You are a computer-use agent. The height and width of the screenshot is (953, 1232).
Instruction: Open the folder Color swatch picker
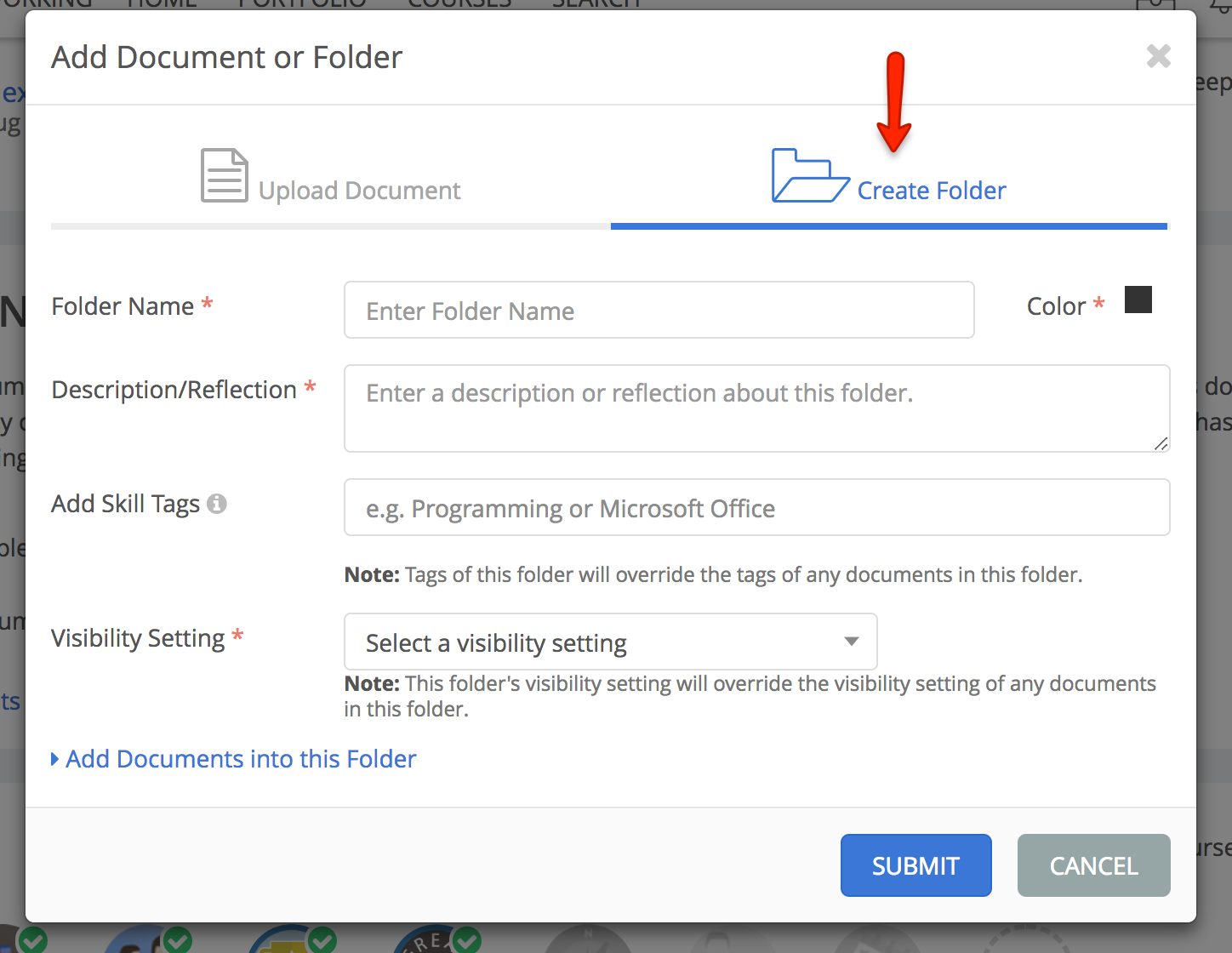click(1138, 300)
